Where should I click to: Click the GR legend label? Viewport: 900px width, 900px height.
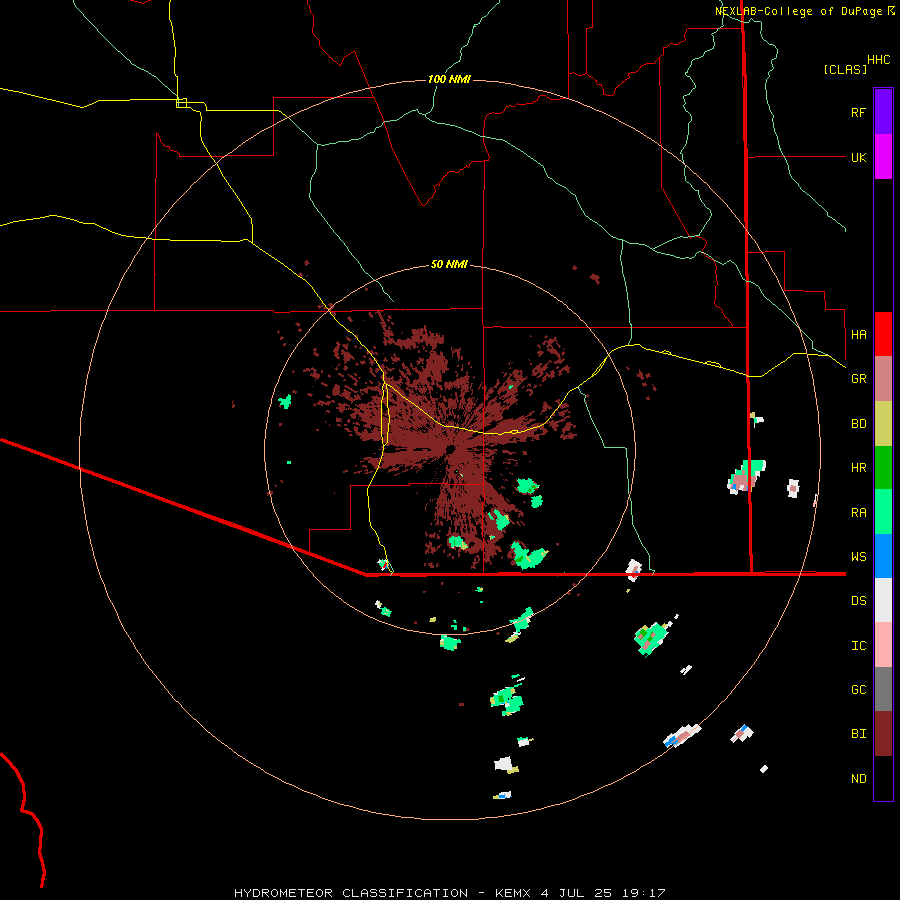(858, 379)
